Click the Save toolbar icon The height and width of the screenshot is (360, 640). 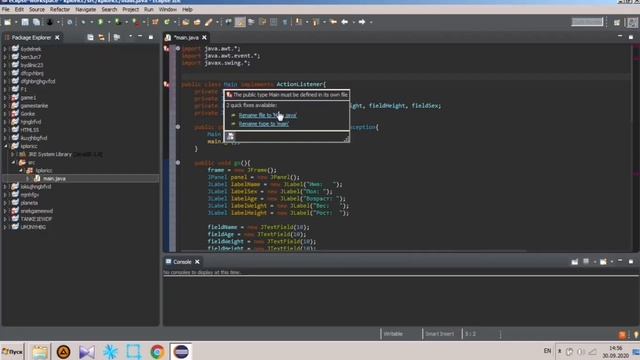[x=25, y=22]
